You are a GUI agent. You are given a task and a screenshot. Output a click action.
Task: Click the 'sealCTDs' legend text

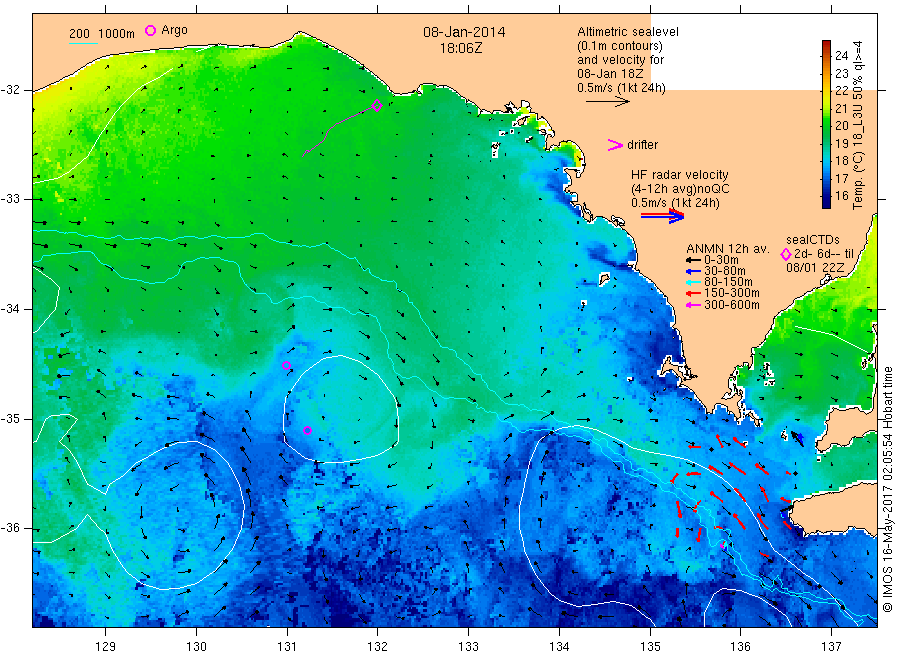(x=813, y=240)
